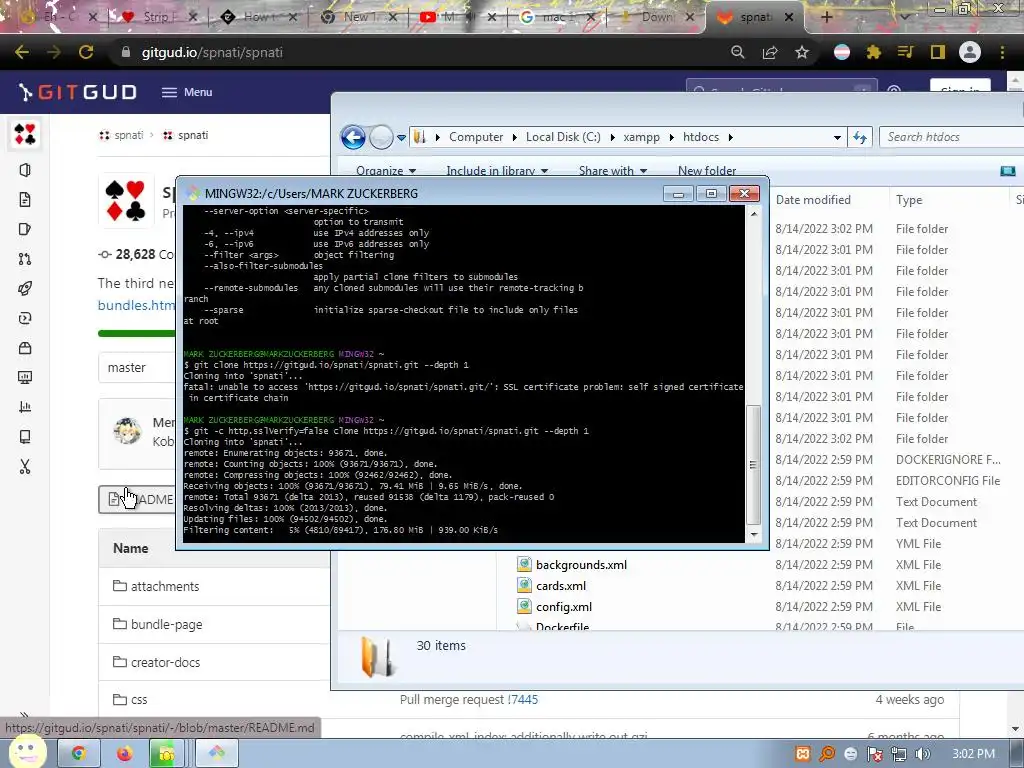Viewport: 1024px width, 768px height.
Task: Sort by the Date modified column header
Action: (813, 200)
